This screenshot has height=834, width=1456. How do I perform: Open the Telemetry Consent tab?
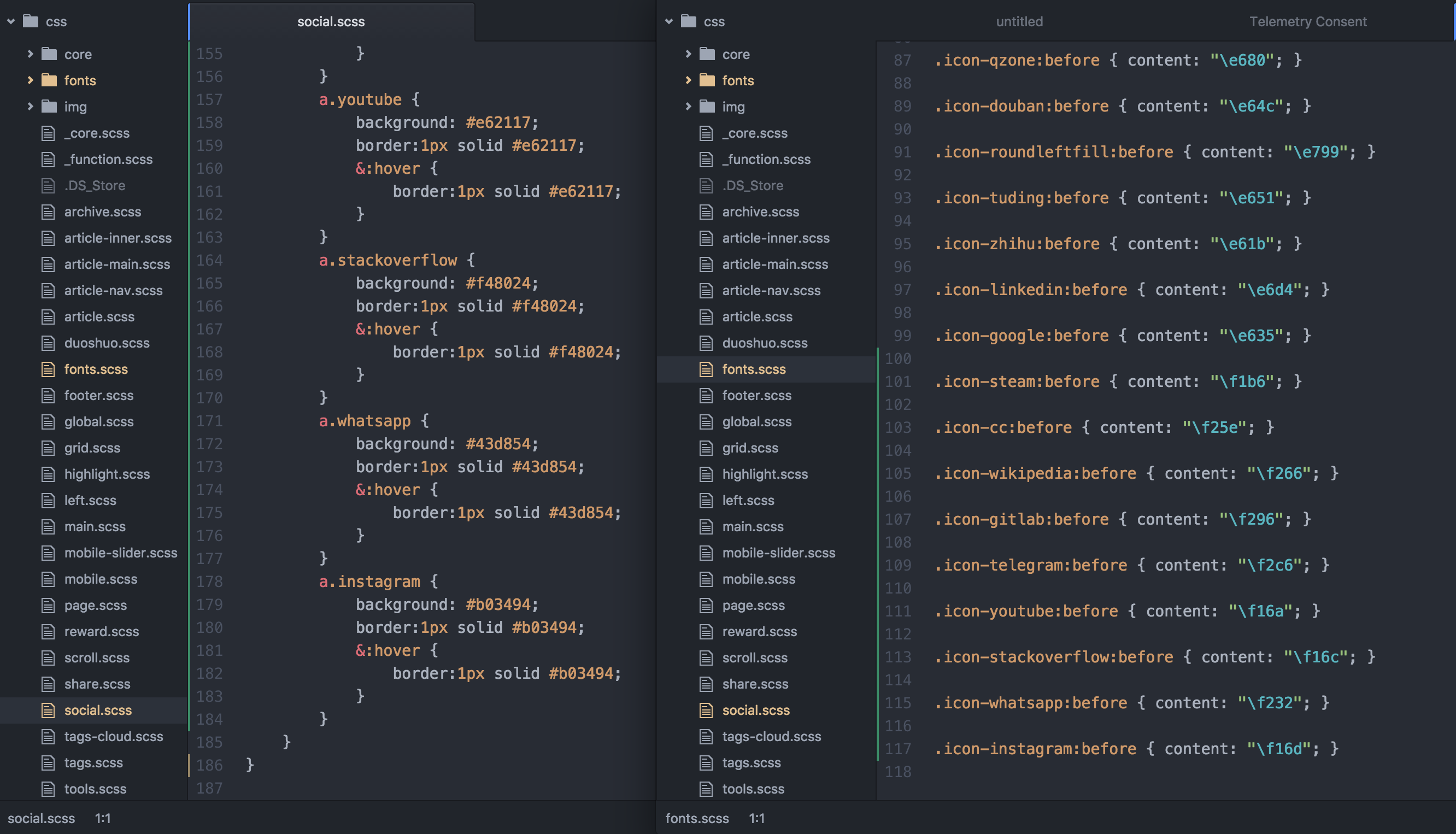click(1308, 22)
